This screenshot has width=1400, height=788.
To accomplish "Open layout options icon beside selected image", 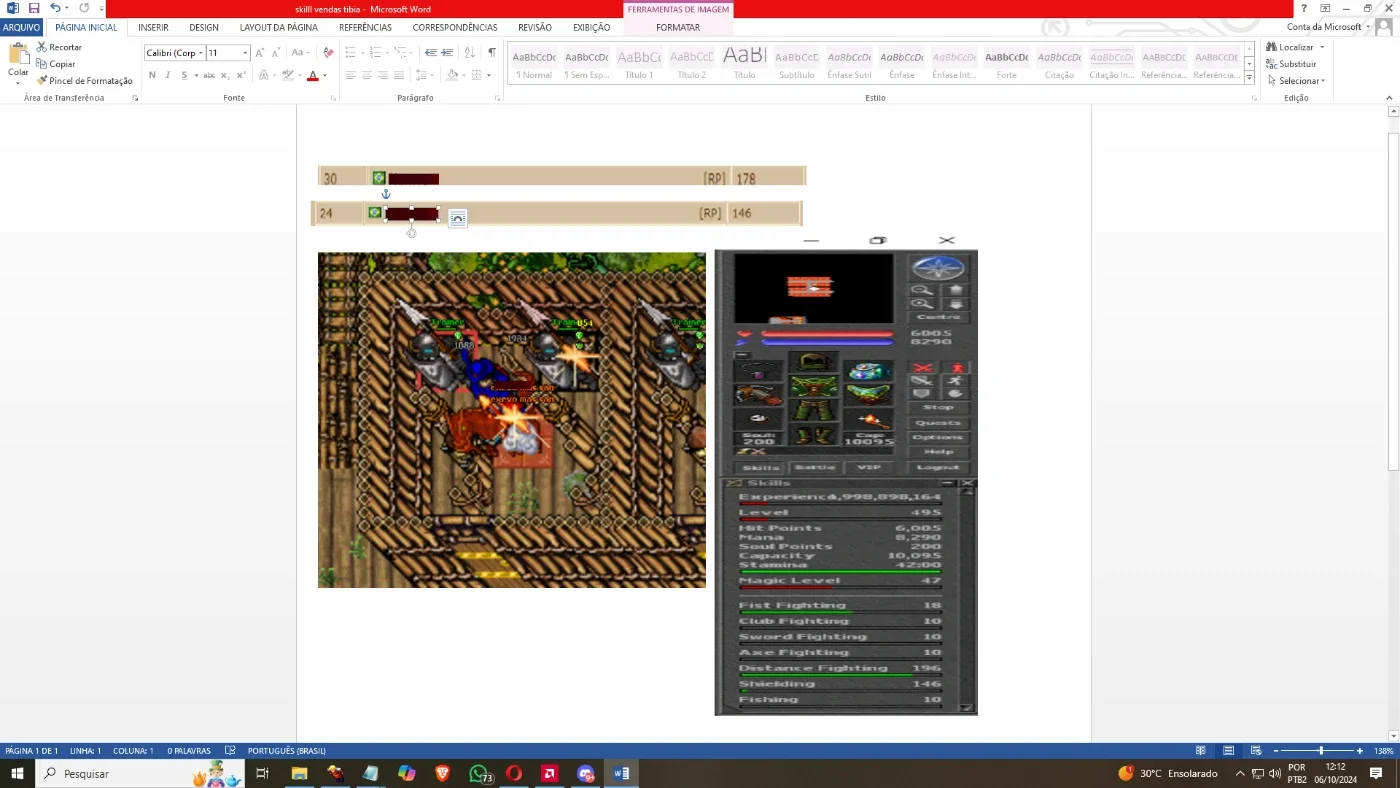I will 457,218.
